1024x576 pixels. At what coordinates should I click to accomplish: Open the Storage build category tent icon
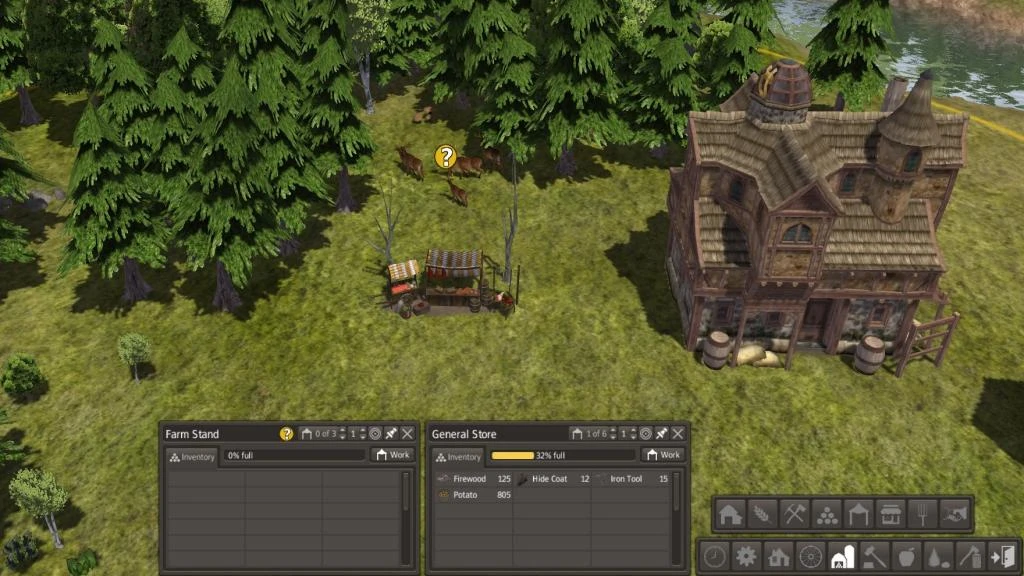coord(859,513)
